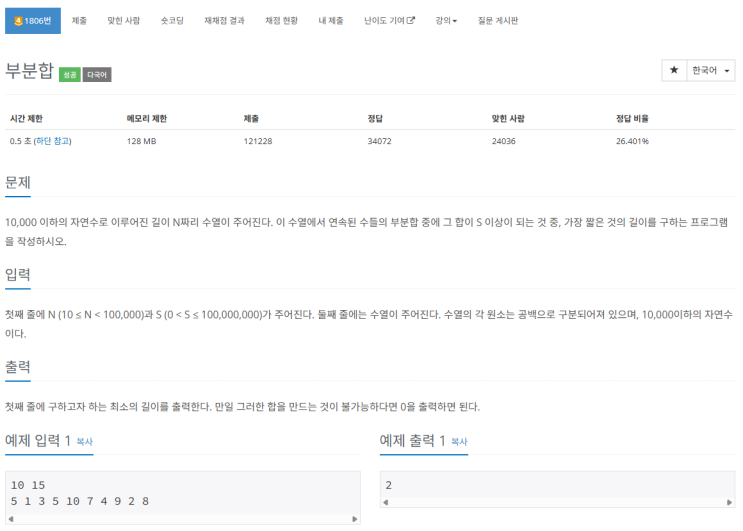
Task: Click the external-link icon beside 난이도 기여
Action: point(411,20)
